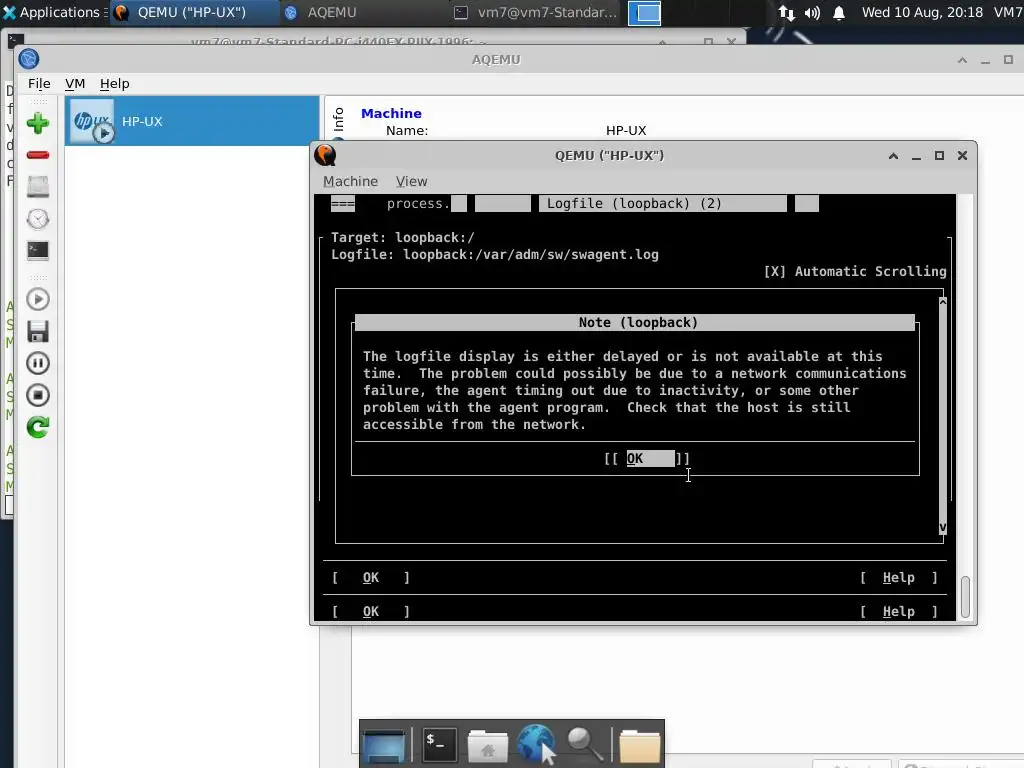Click the clock history icon in AQEMU sidebar
The image size is (1024, 768).
(38, 219)
